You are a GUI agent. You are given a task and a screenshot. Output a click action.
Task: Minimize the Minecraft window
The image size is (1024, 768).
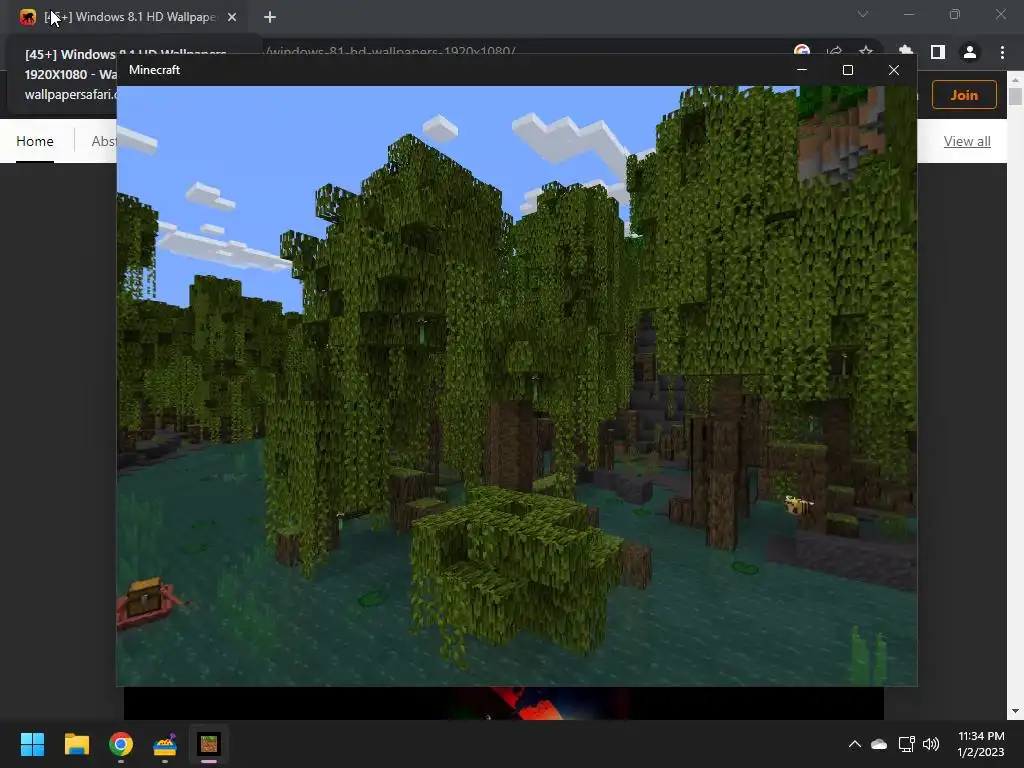click(802, 70)
